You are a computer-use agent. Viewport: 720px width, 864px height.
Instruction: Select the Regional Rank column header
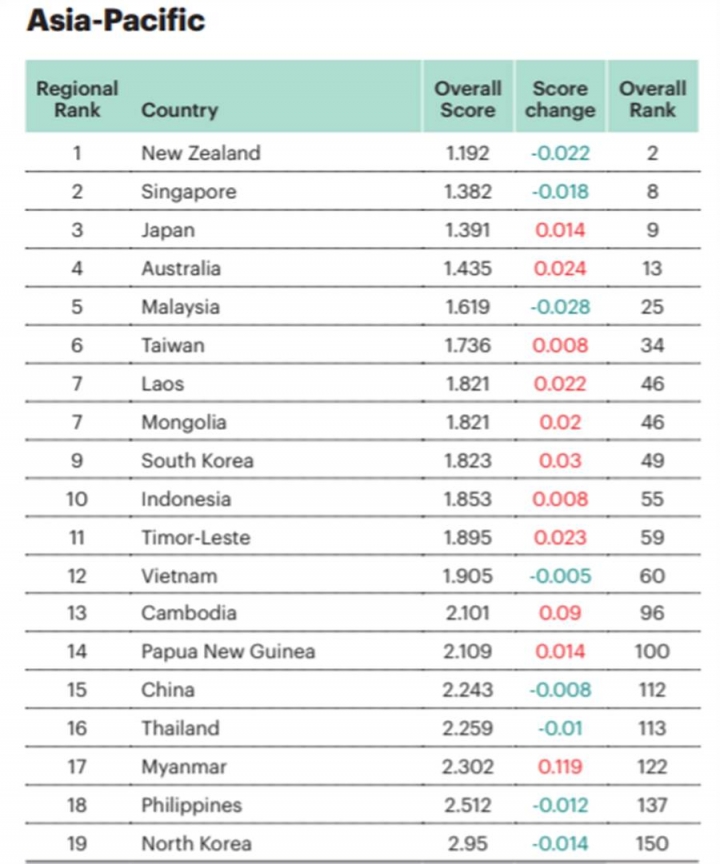tap(77, 99)
